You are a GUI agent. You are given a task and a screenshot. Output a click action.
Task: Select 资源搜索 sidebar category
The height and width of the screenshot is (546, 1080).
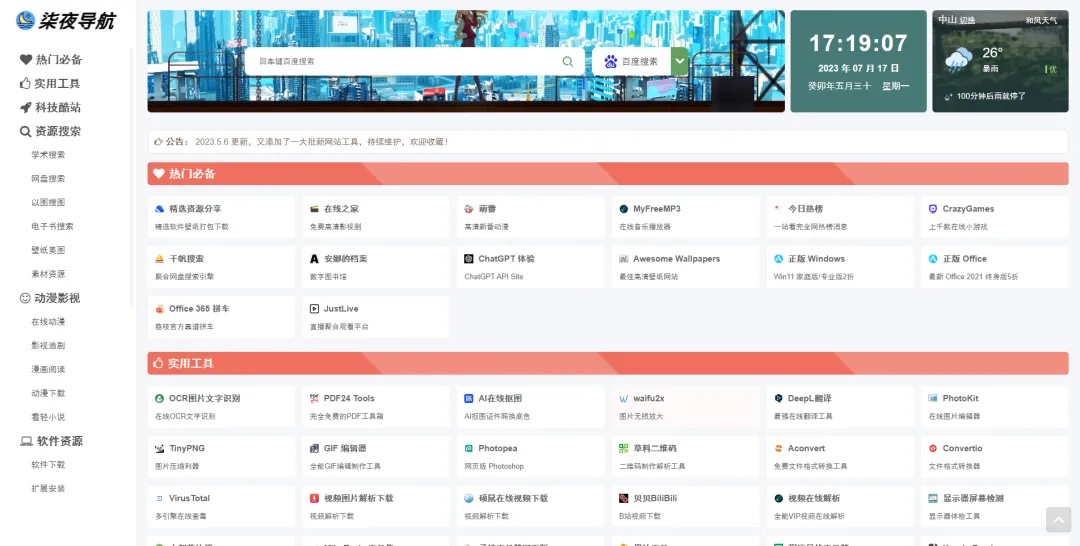[50, 132]
